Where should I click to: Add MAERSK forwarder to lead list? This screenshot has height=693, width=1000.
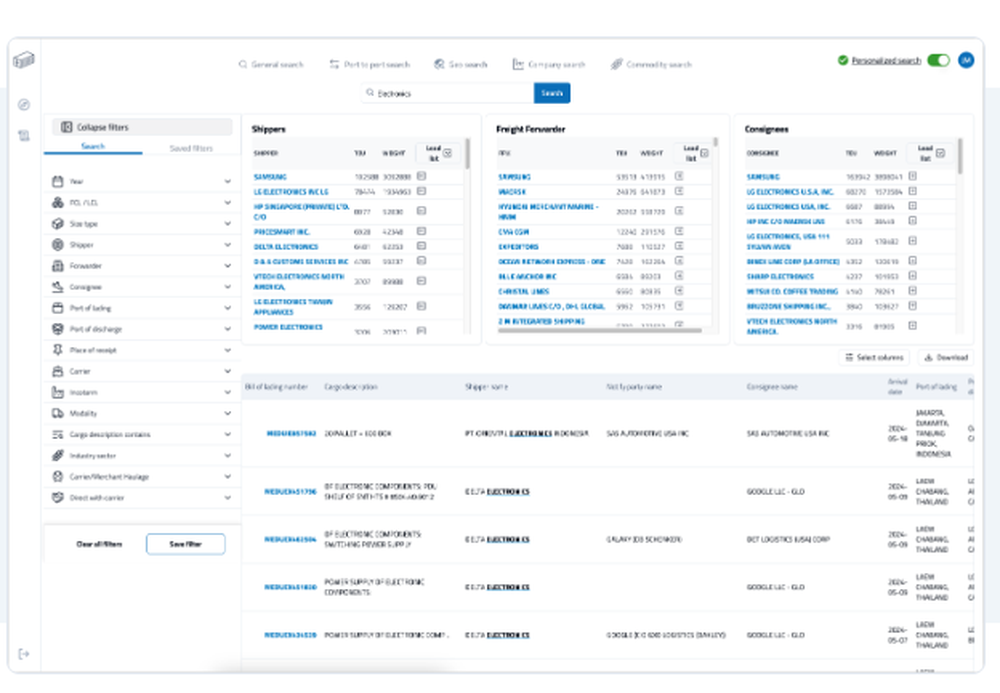pos(679,191)
